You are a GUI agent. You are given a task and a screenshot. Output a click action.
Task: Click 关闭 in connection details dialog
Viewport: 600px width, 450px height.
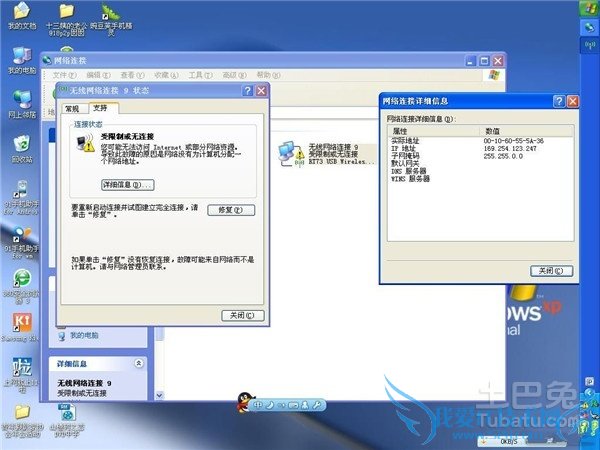pyautogui.click(x=551, y=271)
